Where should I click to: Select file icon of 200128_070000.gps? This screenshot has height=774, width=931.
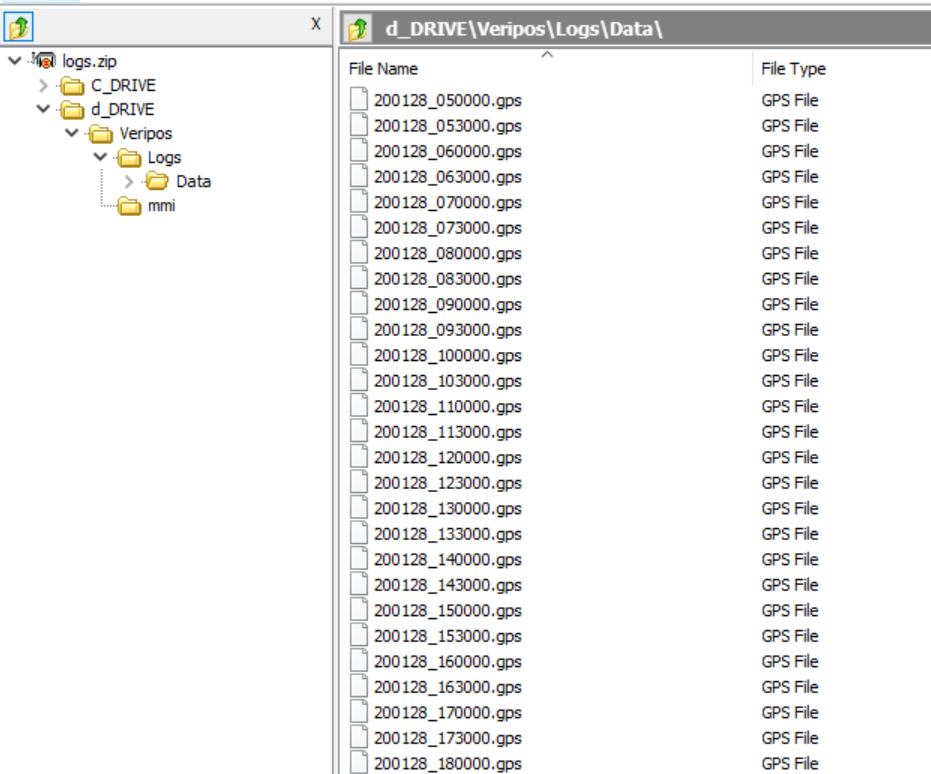tap(359, 201)
